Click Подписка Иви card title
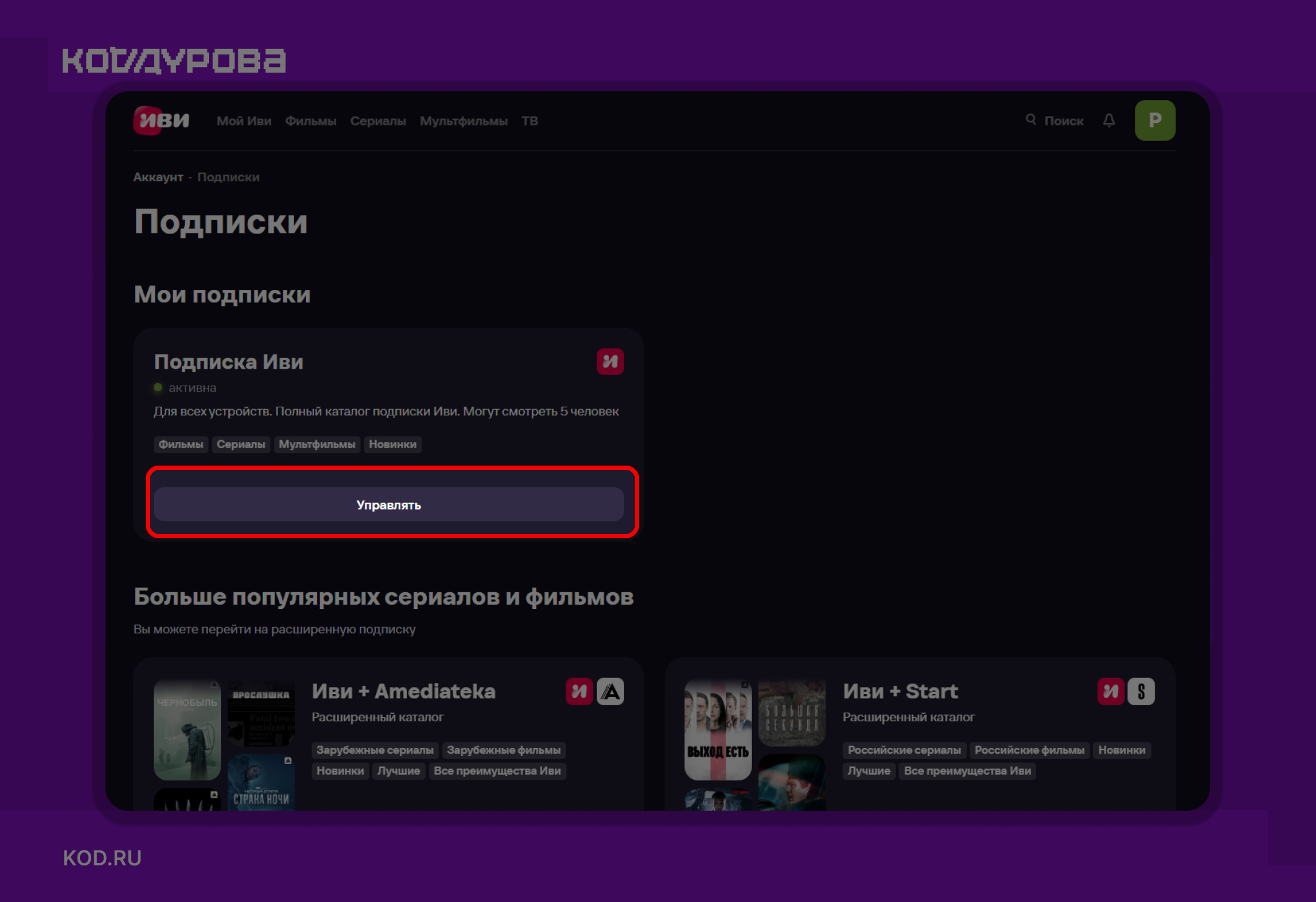This screenshot has width=1316, height=902. click(228, 361)
